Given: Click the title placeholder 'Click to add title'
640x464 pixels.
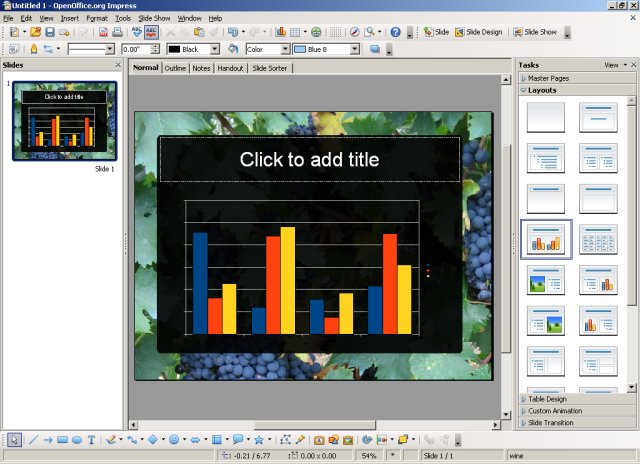Looking at the screenshot, I should point(310,160).
